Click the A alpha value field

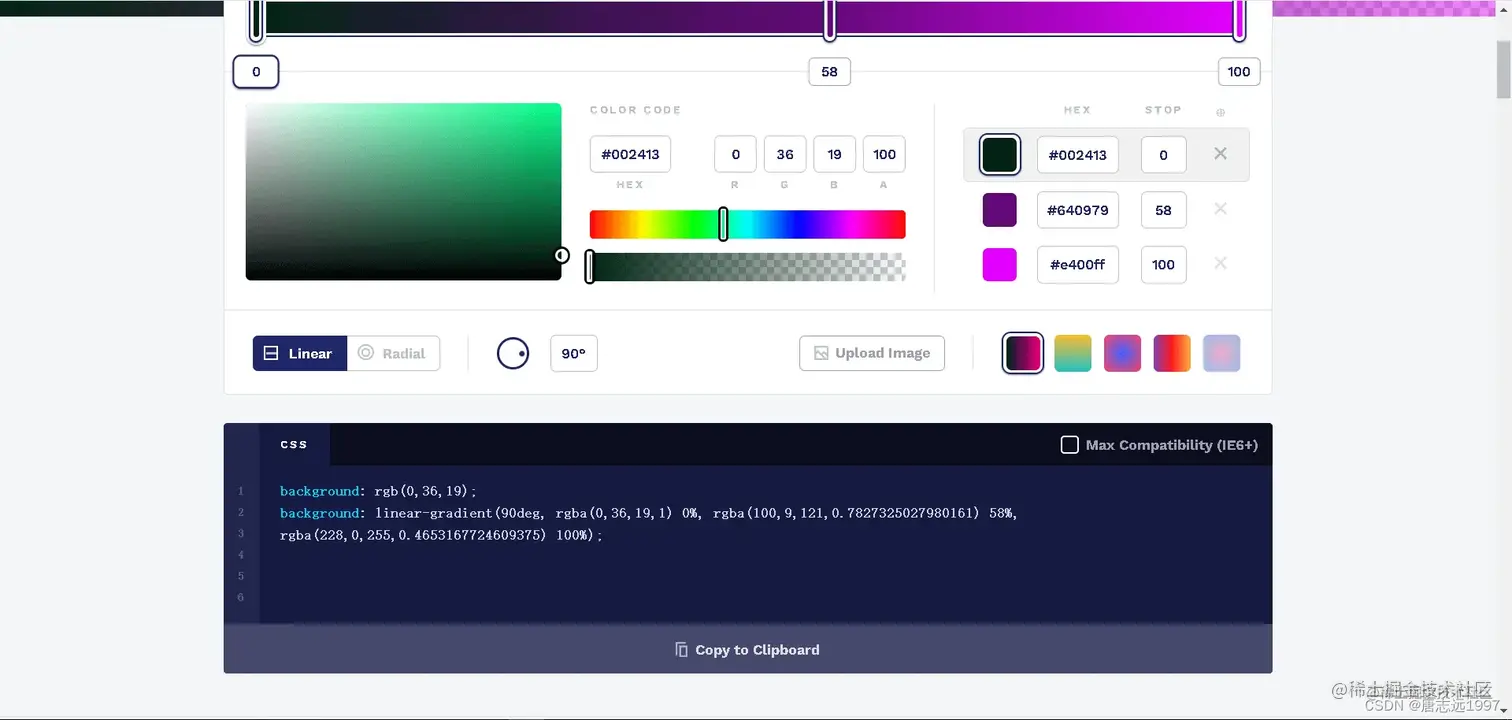(884, 154)
